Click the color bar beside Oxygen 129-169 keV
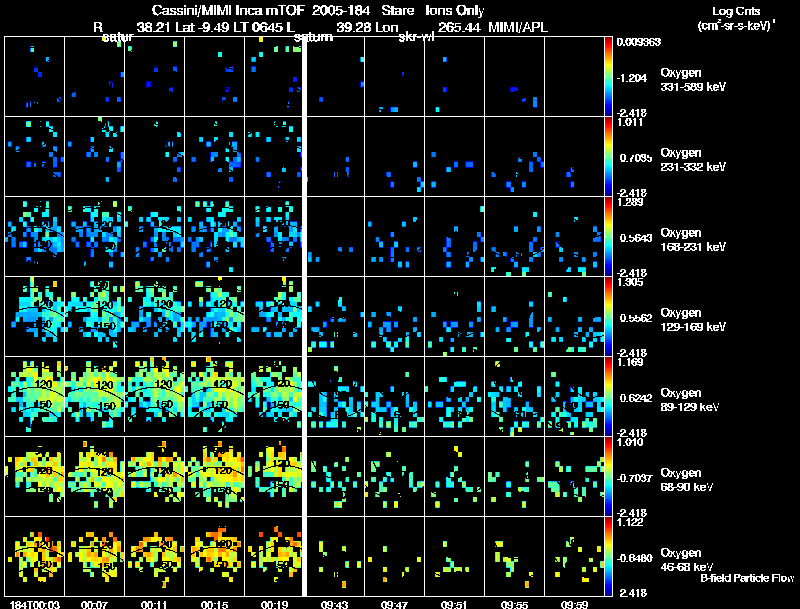The height and width of the screenshot is (609, 800). point(608,317)
